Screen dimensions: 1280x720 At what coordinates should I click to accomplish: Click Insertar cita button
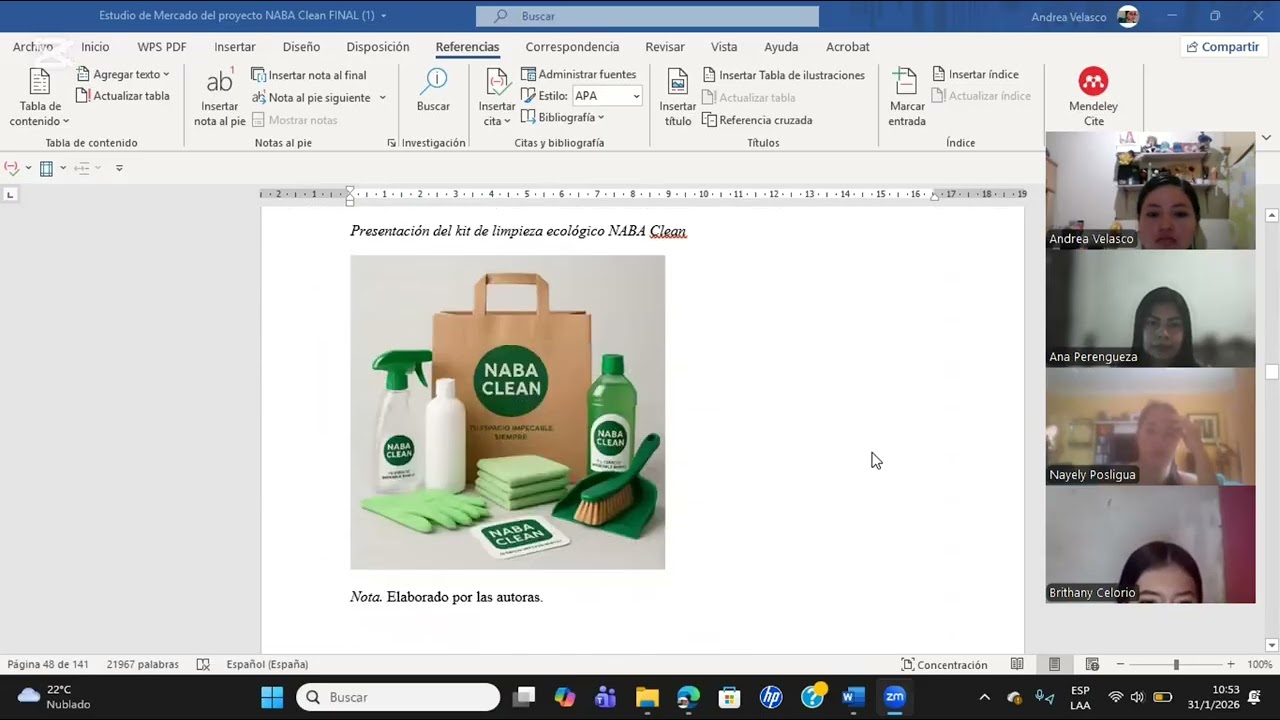[497, 98]
